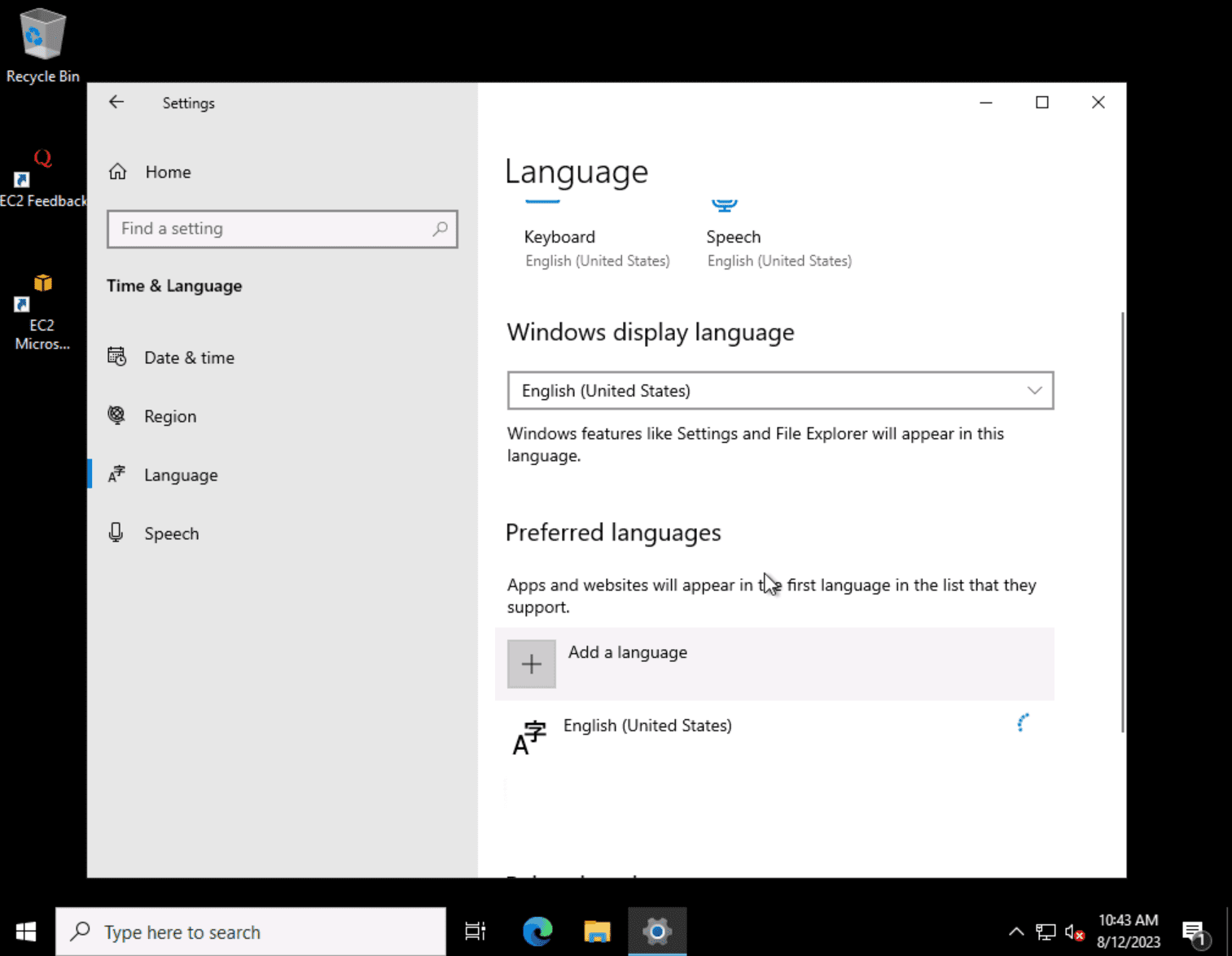This screenshot has height=956, width=1232.
Task: Go back using the Settings back arrow
Action: pos(116,102)
